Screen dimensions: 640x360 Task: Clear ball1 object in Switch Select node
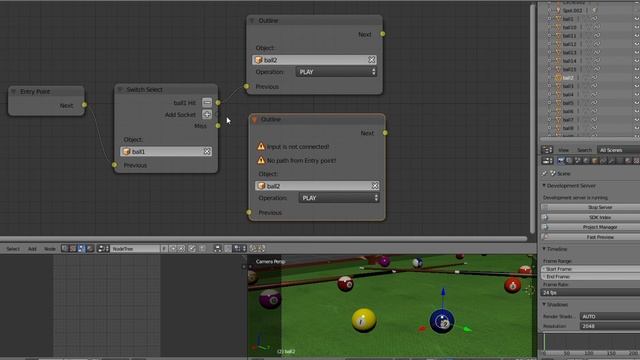coord(207,151)
